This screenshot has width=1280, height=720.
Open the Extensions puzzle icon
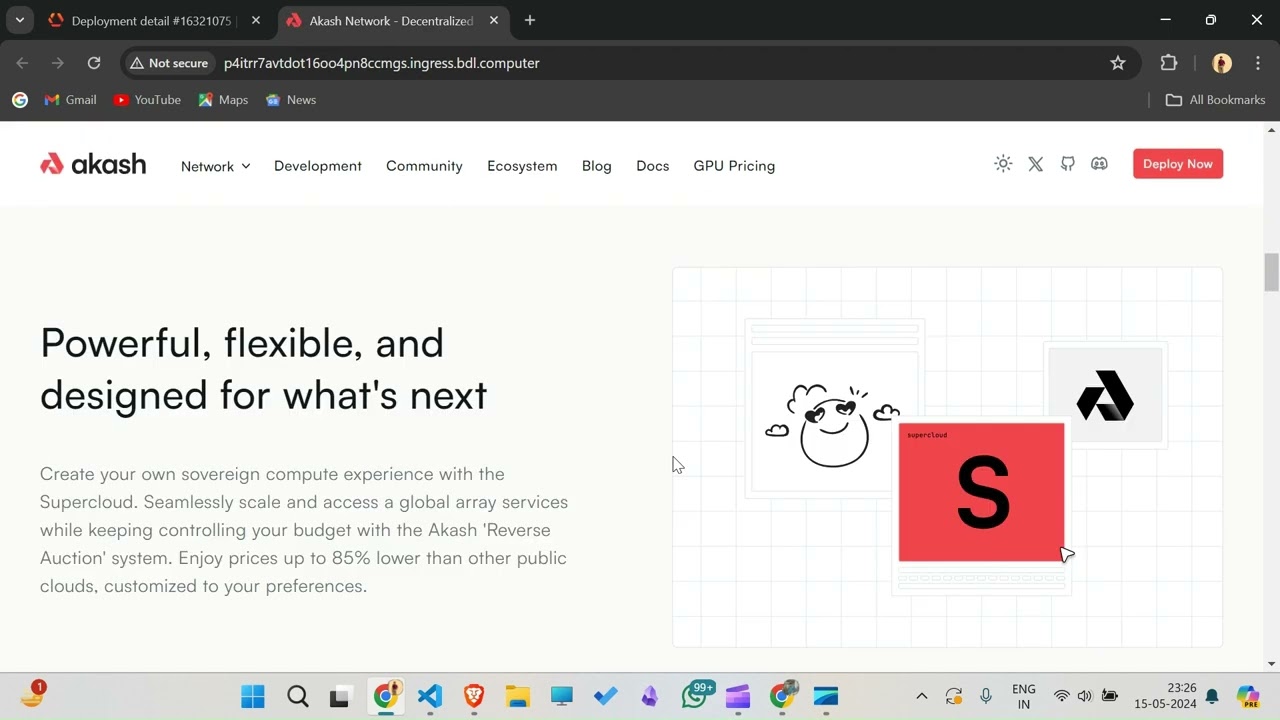point(1169,63)
